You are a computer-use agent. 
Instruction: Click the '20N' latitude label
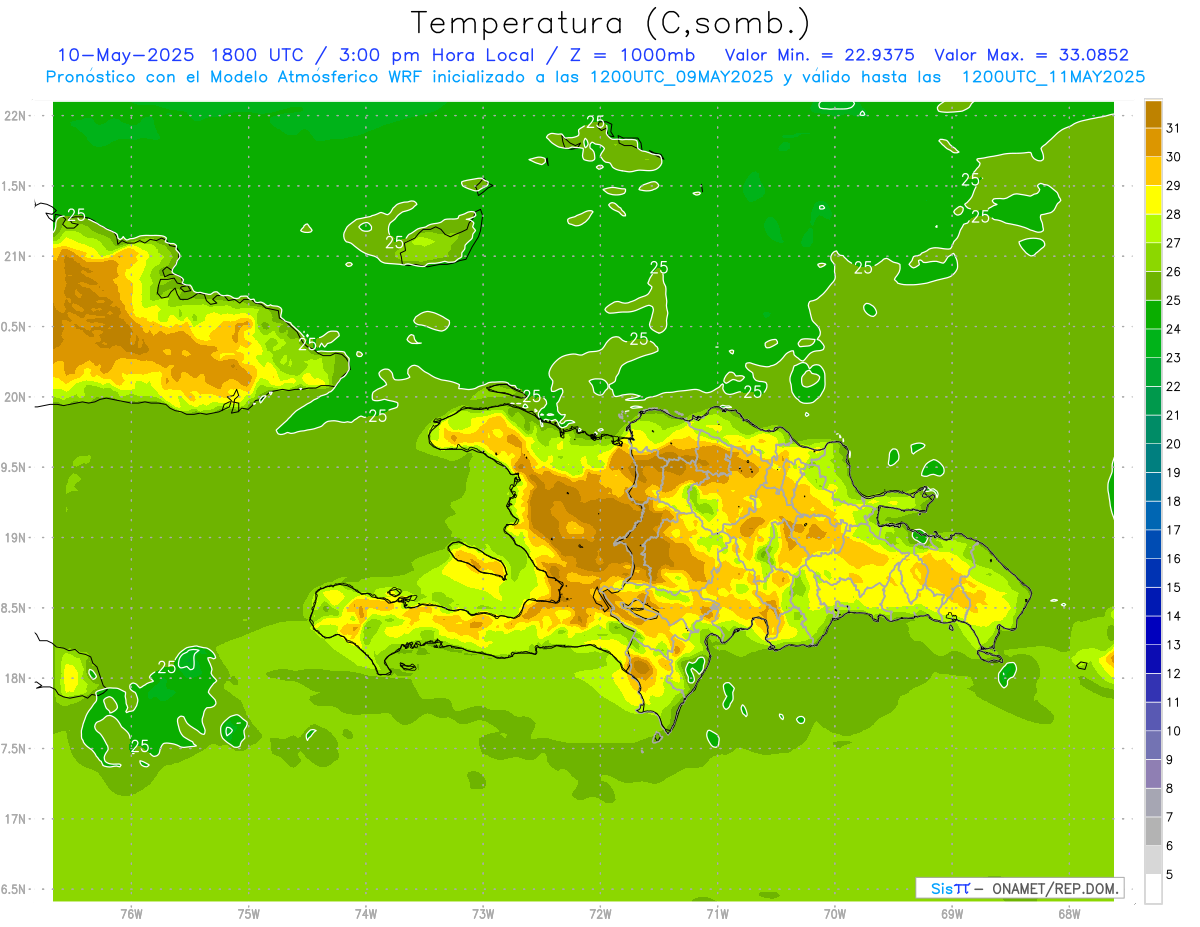coord(16,397)
